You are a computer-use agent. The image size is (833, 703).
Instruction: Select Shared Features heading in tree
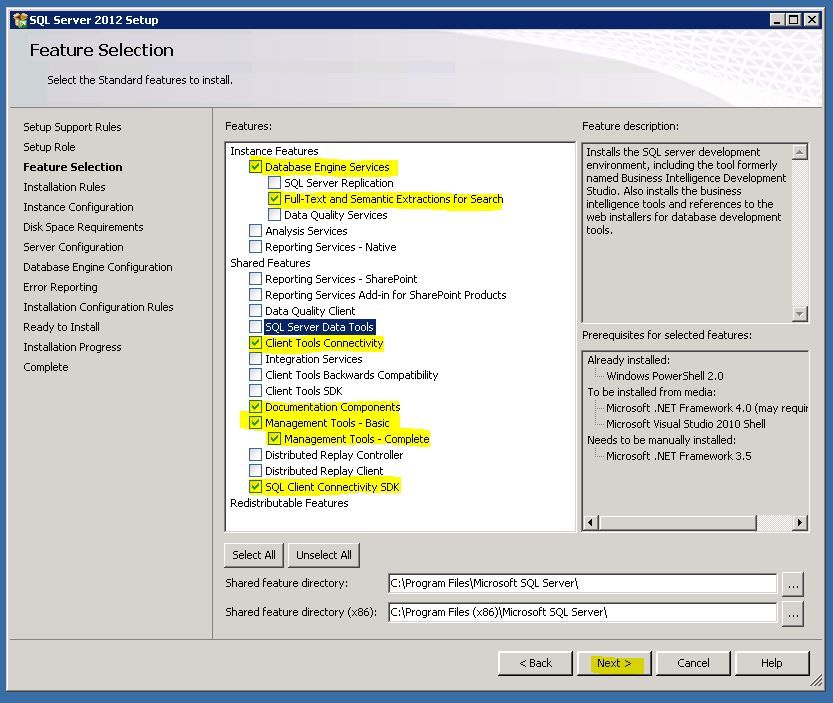click(x=270, y=263)
